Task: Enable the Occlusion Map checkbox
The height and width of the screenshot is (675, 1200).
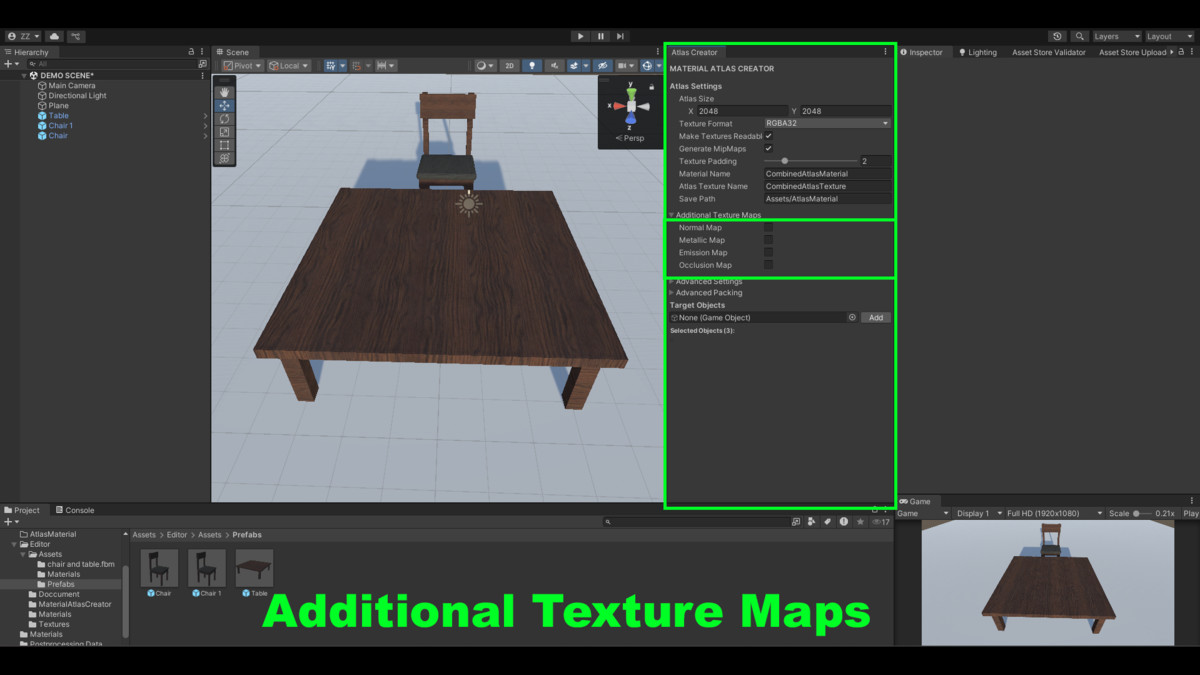Action: pyautogui.click(x=768, y=265)
